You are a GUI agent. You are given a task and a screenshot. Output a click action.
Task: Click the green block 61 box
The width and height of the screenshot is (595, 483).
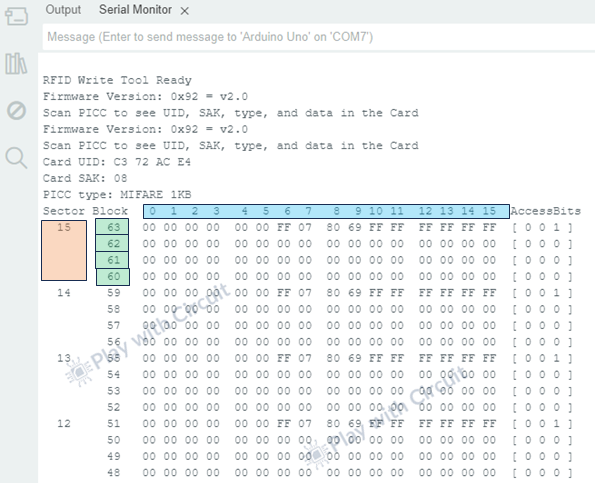click(112, 260)
